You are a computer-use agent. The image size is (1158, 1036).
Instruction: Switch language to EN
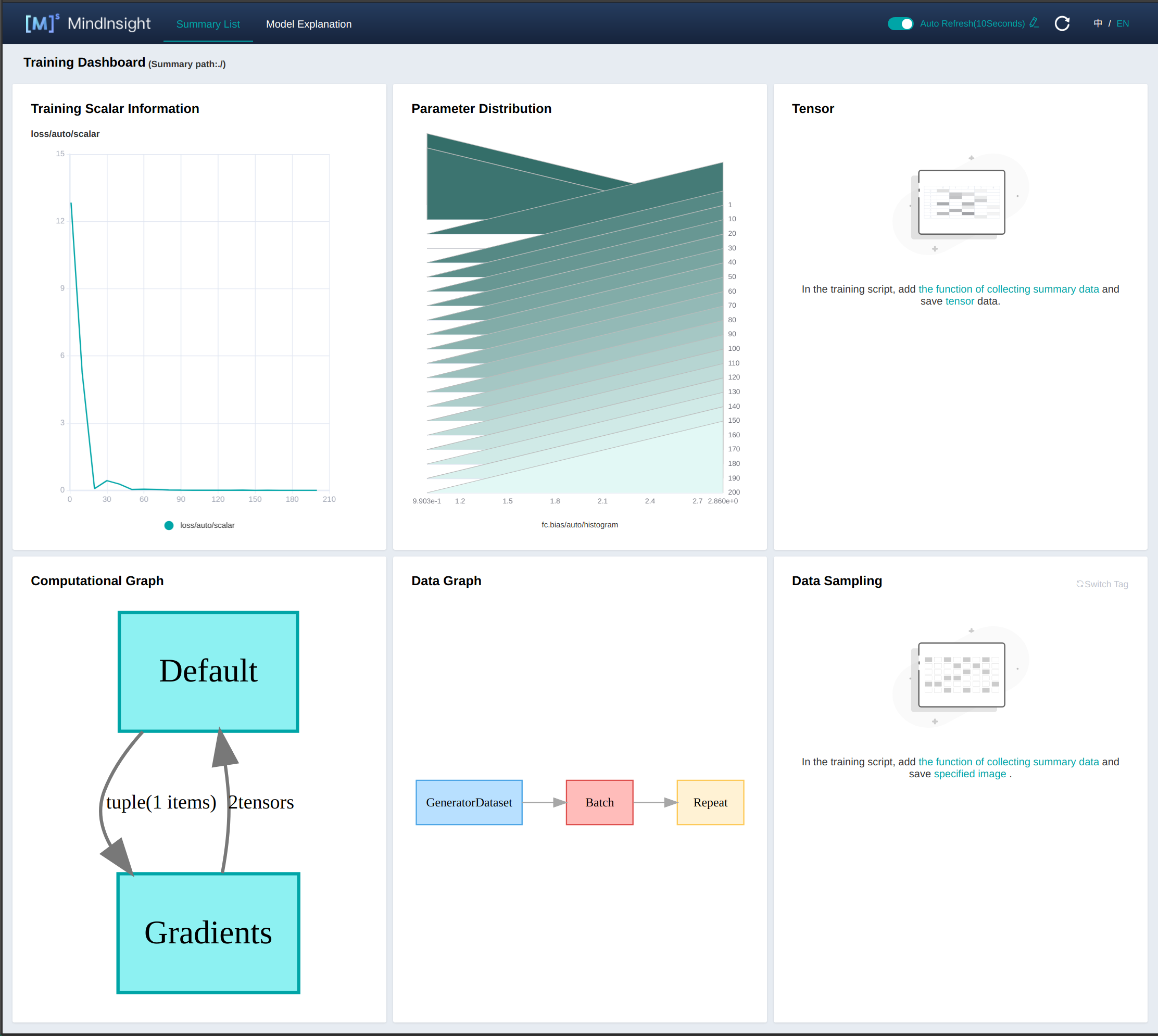(x=1123, y=23)
